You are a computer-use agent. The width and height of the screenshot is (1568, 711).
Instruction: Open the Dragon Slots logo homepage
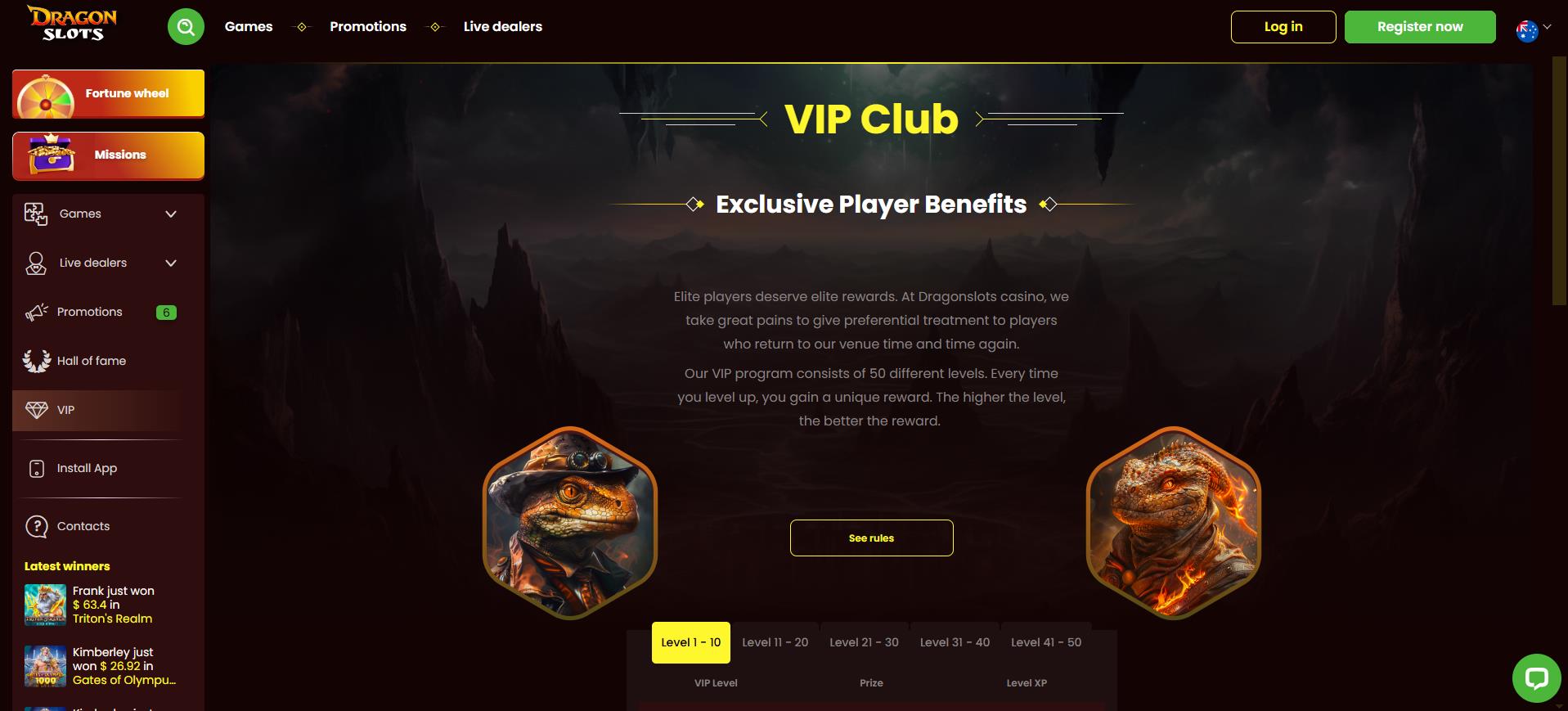point(72,23)
